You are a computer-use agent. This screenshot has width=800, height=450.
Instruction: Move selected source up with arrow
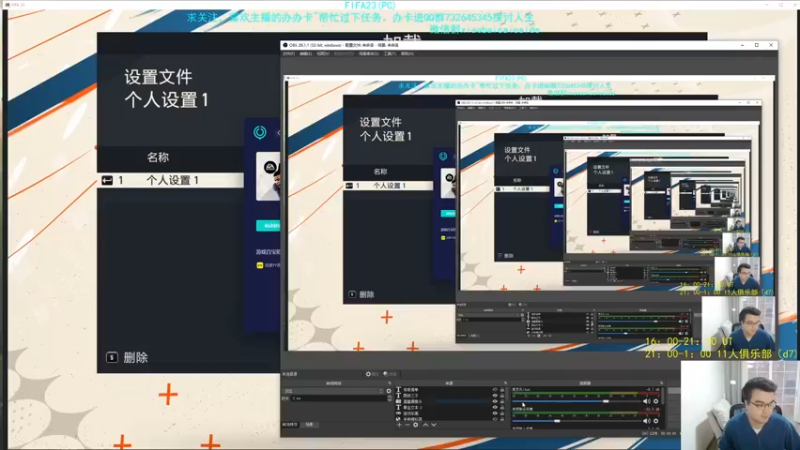[x=426, y=424]
